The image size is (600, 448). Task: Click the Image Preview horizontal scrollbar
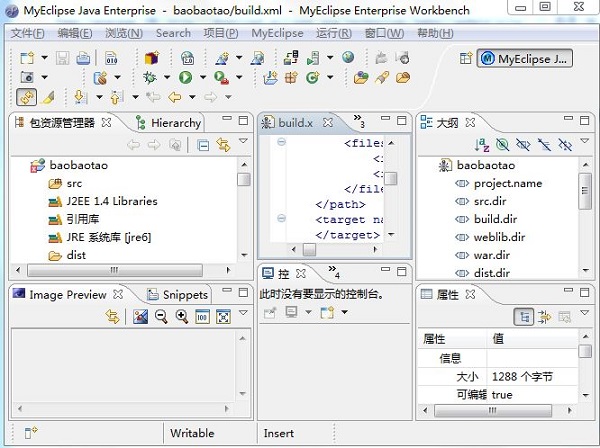(x=120, y=411)
